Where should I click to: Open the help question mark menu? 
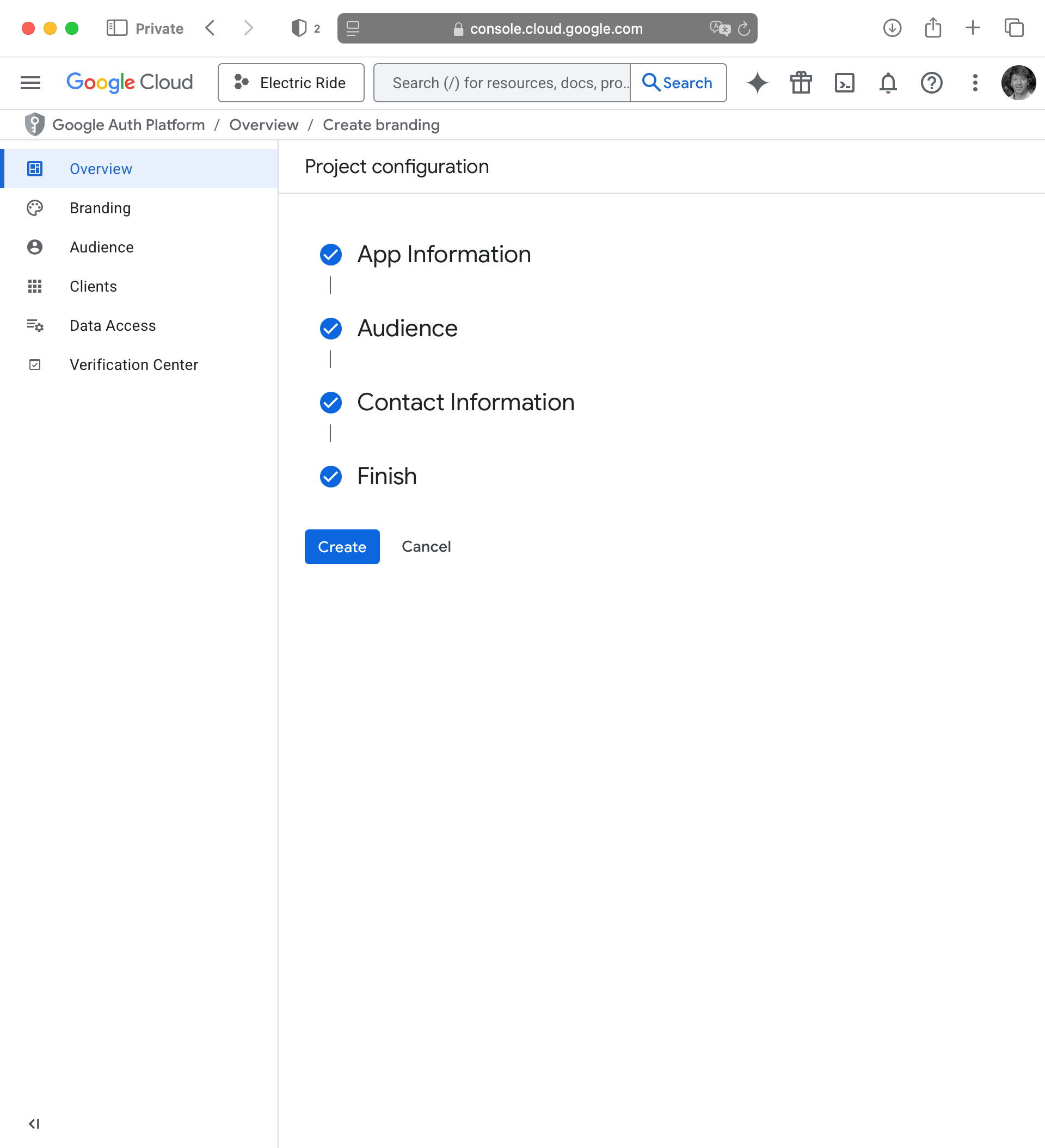(931, 83)
